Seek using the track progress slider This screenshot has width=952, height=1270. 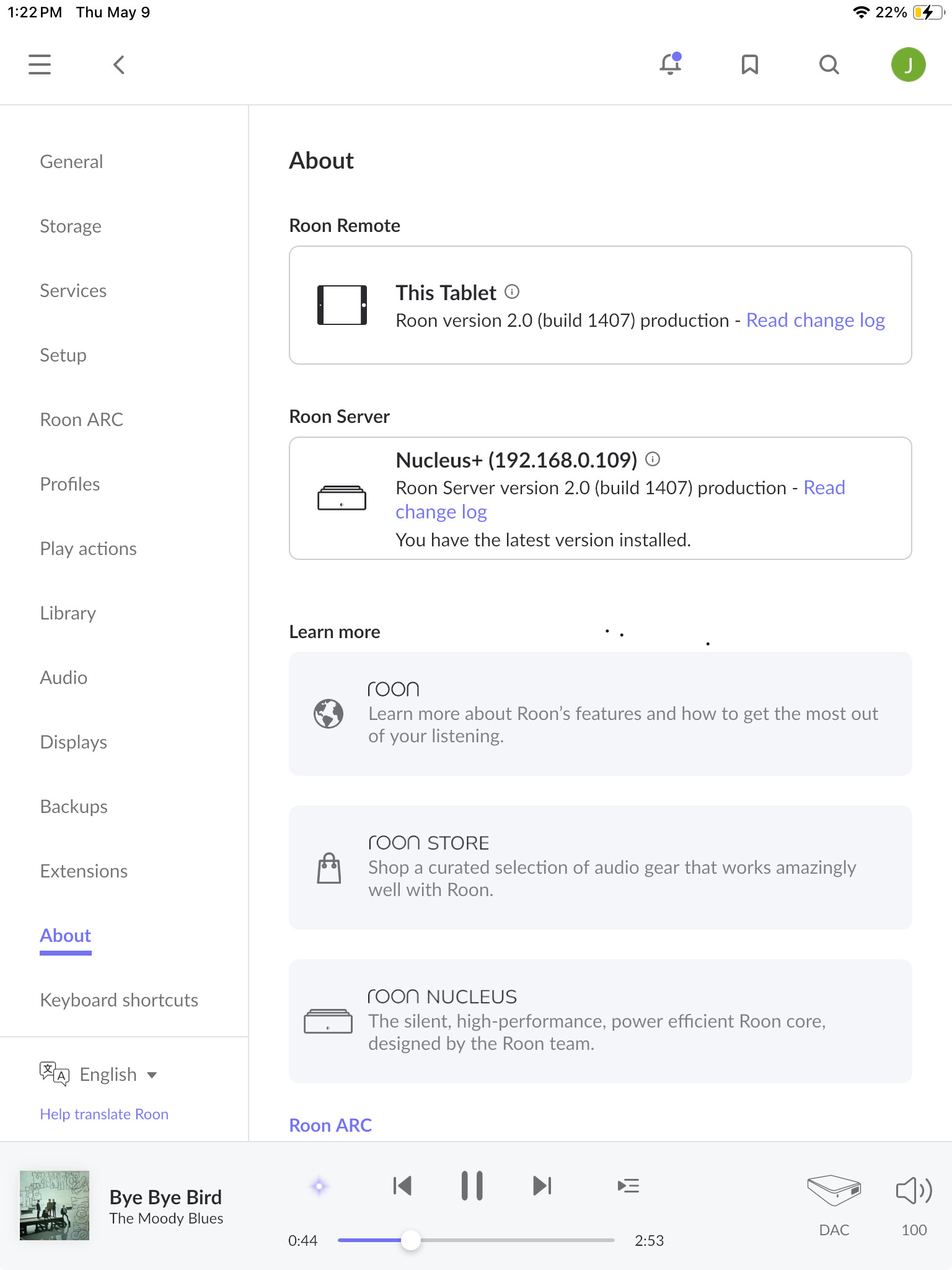[x=476, y=1240]
